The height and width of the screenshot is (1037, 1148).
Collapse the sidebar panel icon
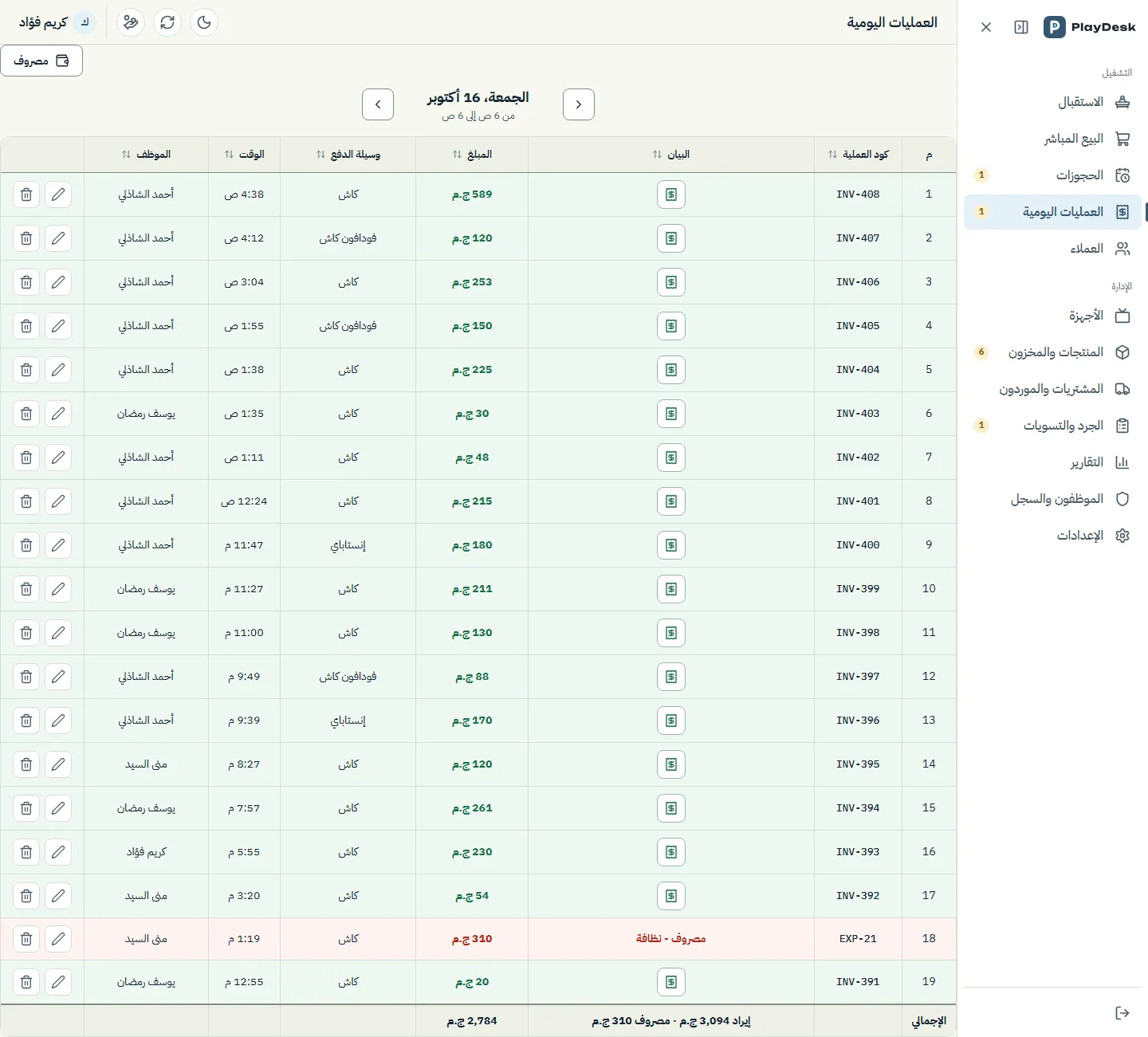(x=1021, y=27)
